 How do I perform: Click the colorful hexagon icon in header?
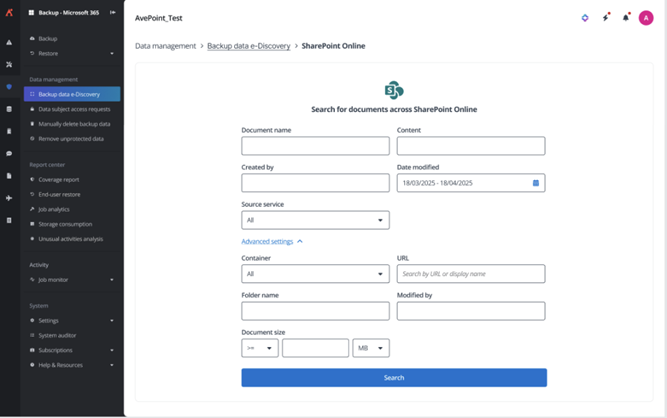[x=585, y=18]
